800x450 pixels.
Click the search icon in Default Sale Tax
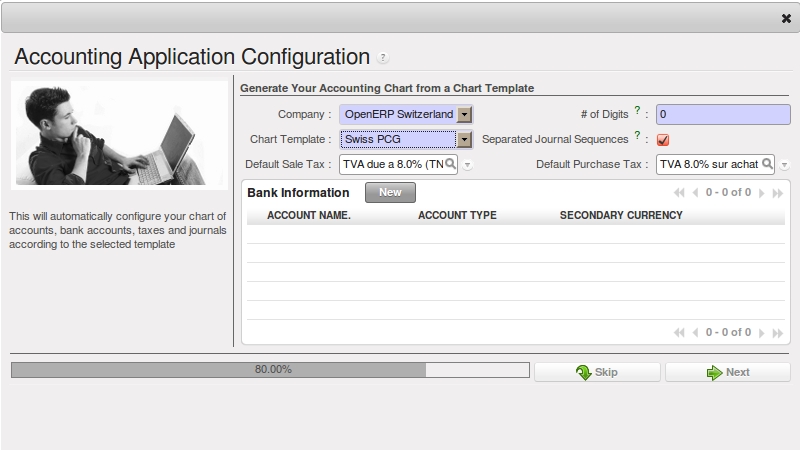click(450, 164)
